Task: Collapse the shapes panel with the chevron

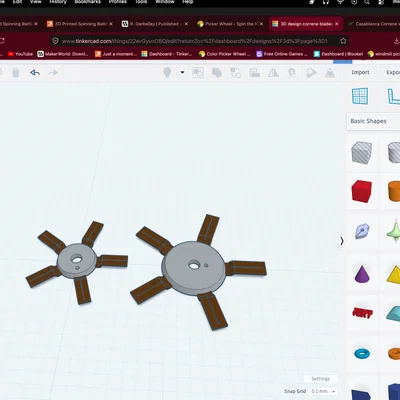Action: point(342,241)
